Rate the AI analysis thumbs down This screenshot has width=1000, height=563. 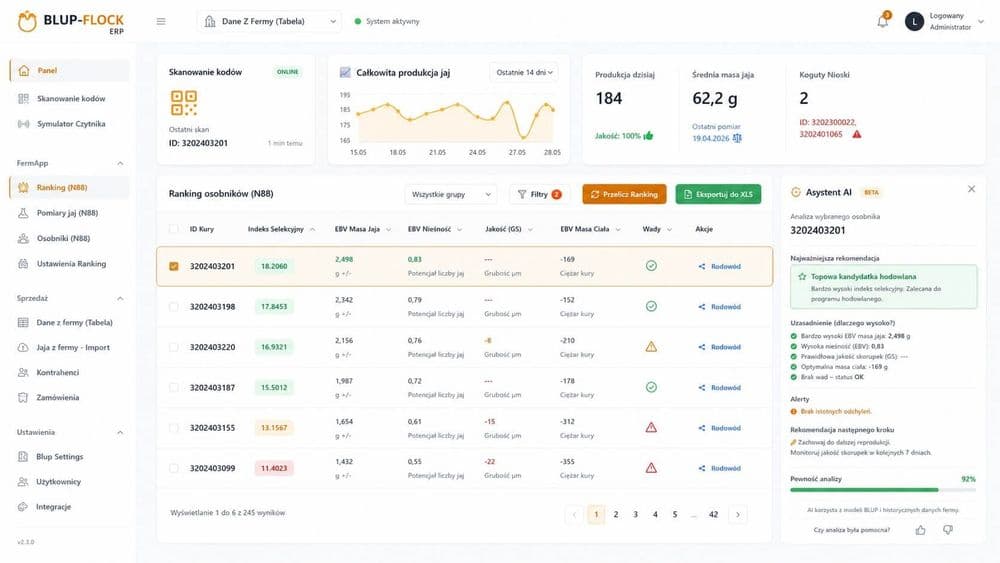[948, 530]
